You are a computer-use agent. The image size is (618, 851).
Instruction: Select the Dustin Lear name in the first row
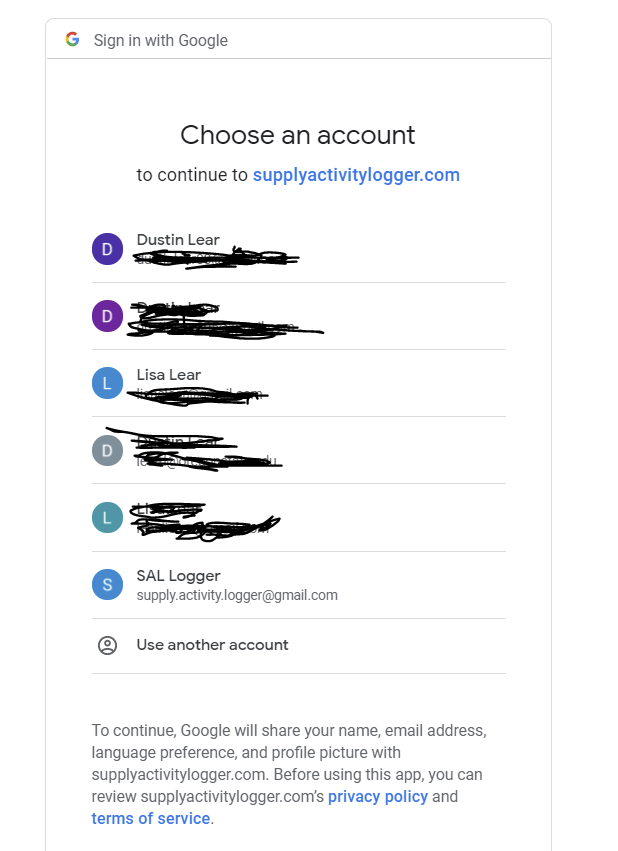[x=178, y=240]
